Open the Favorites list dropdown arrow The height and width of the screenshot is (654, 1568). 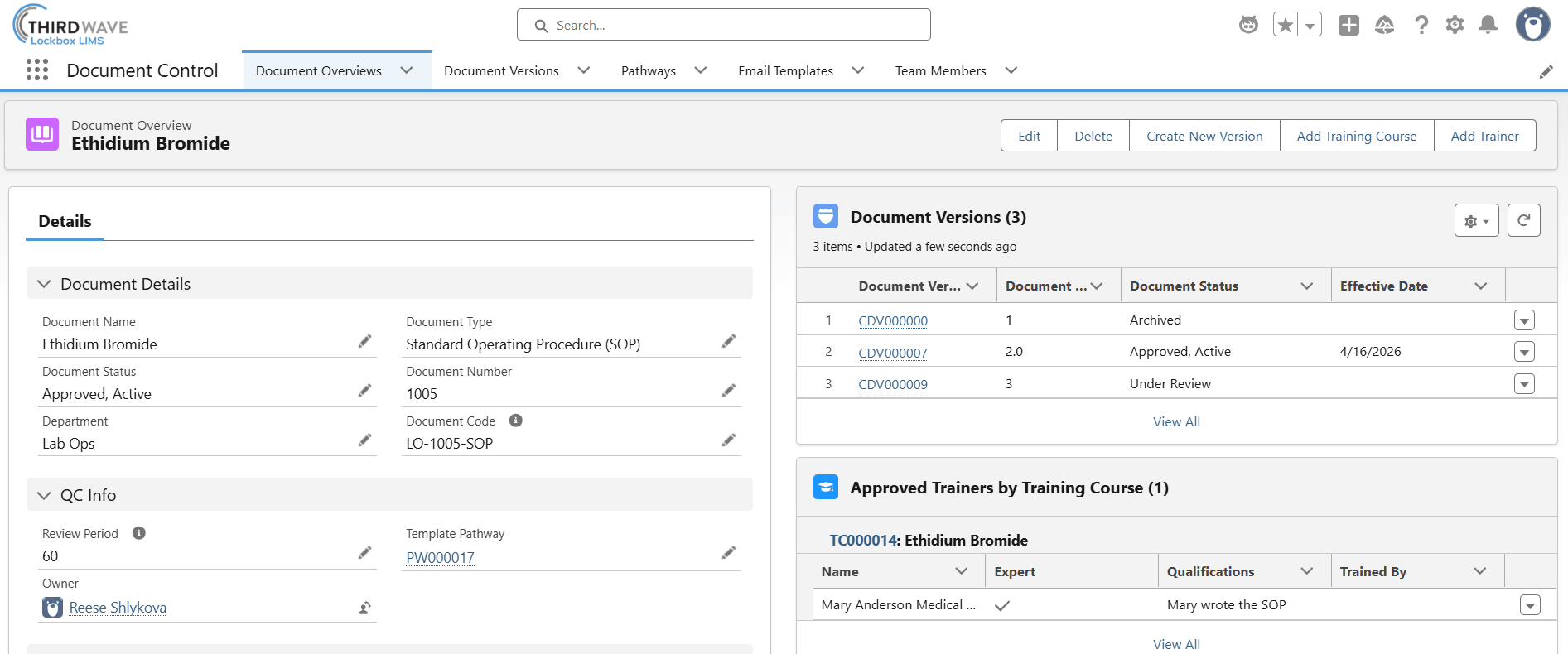(1310, 26)
